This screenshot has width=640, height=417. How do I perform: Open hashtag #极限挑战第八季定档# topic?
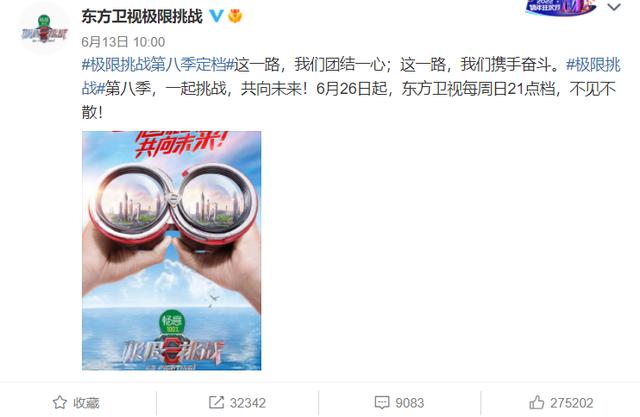pyautogui.click(x=158, y=64)
